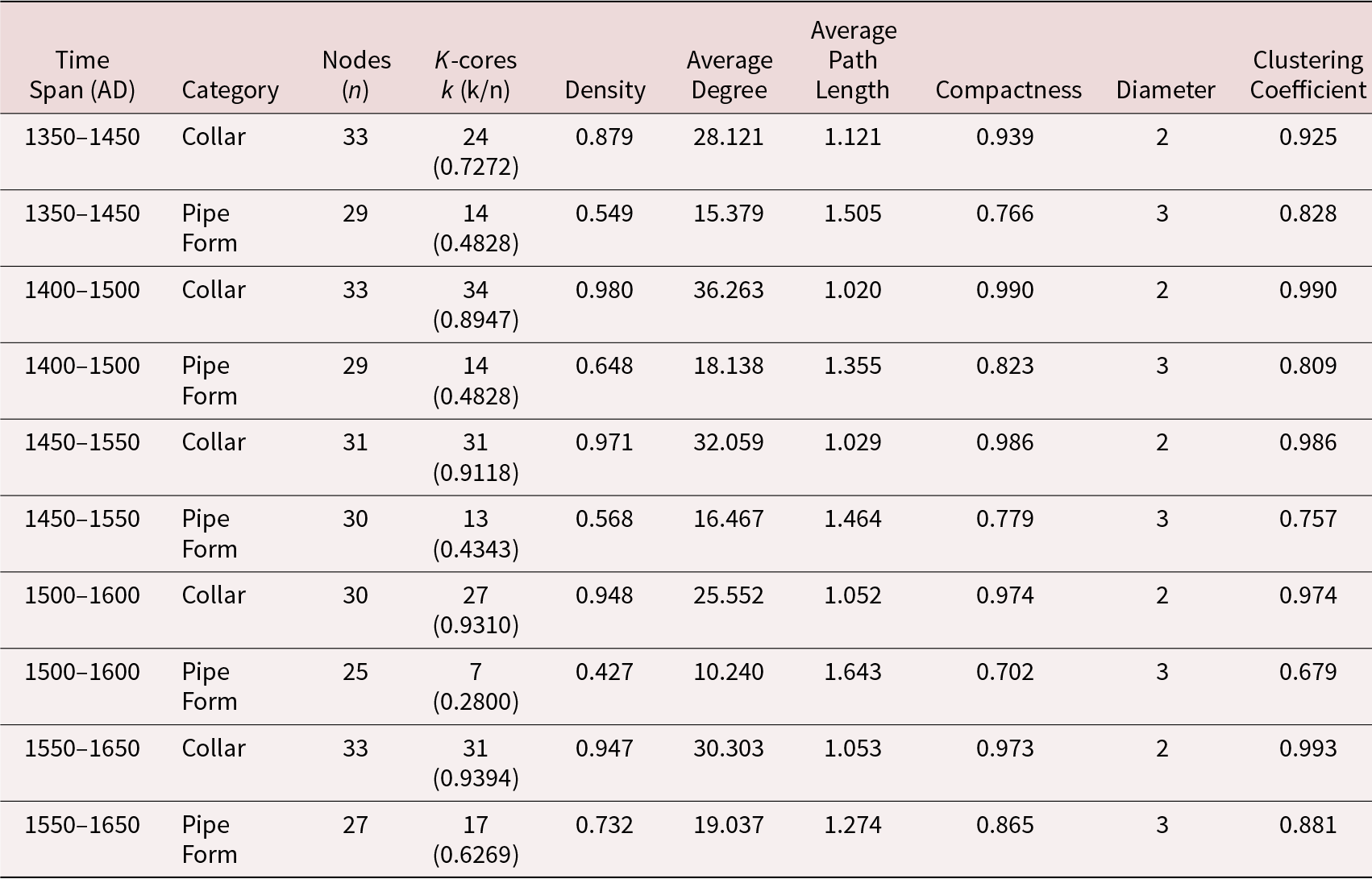
Task: Click the clustering coefficient value 0.993
Action: pyautogui.click(x=1308, y=748)
